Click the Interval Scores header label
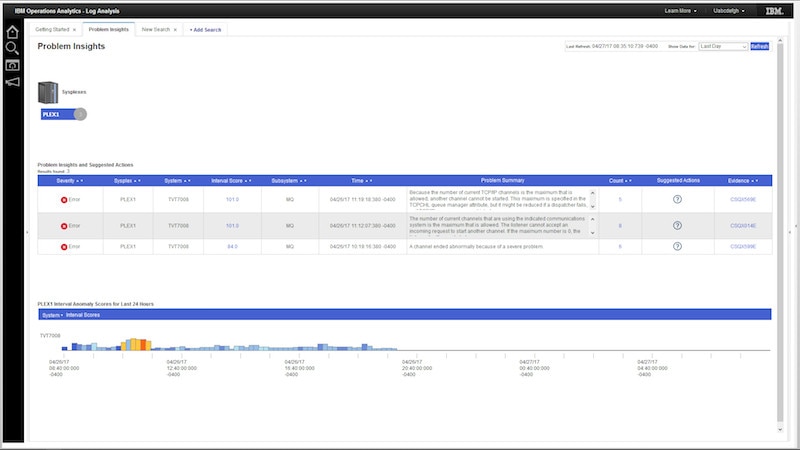Image resolution: width=800 pixels, height=450 pixels. click(x=83, y=315)
